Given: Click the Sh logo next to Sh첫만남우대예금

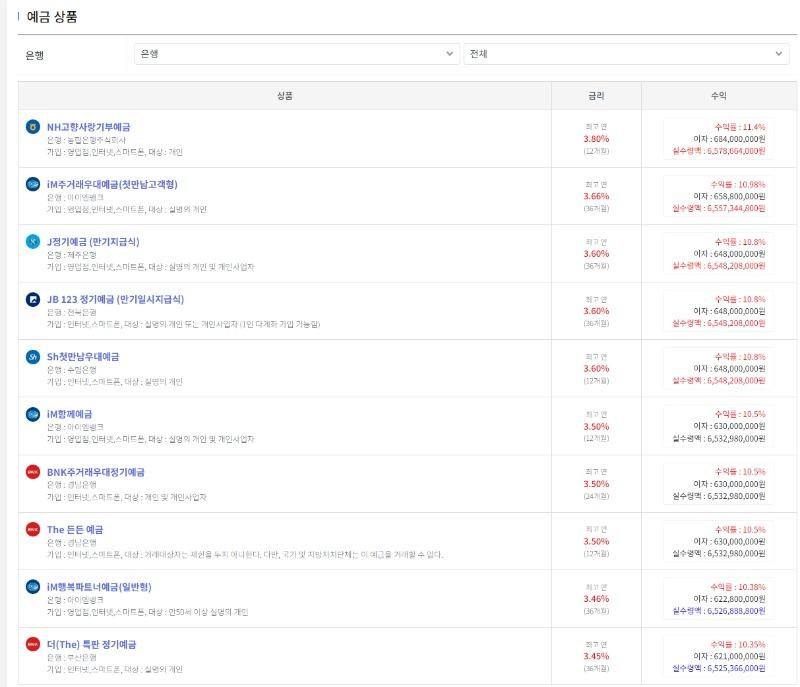Looking at the screenshot, I should click(33, 357).
